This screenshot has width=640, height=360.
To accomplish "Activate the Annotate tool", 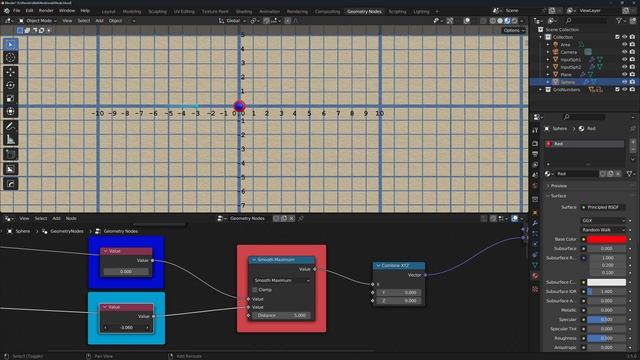I will click(11, 127).
